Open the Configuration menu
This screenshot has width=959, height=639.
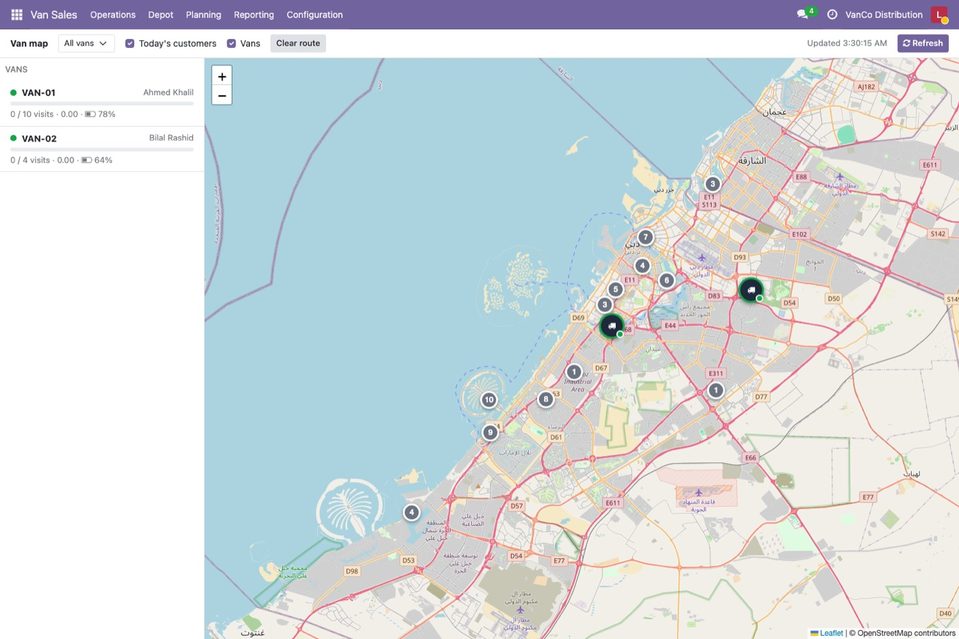tap(314, 15)
